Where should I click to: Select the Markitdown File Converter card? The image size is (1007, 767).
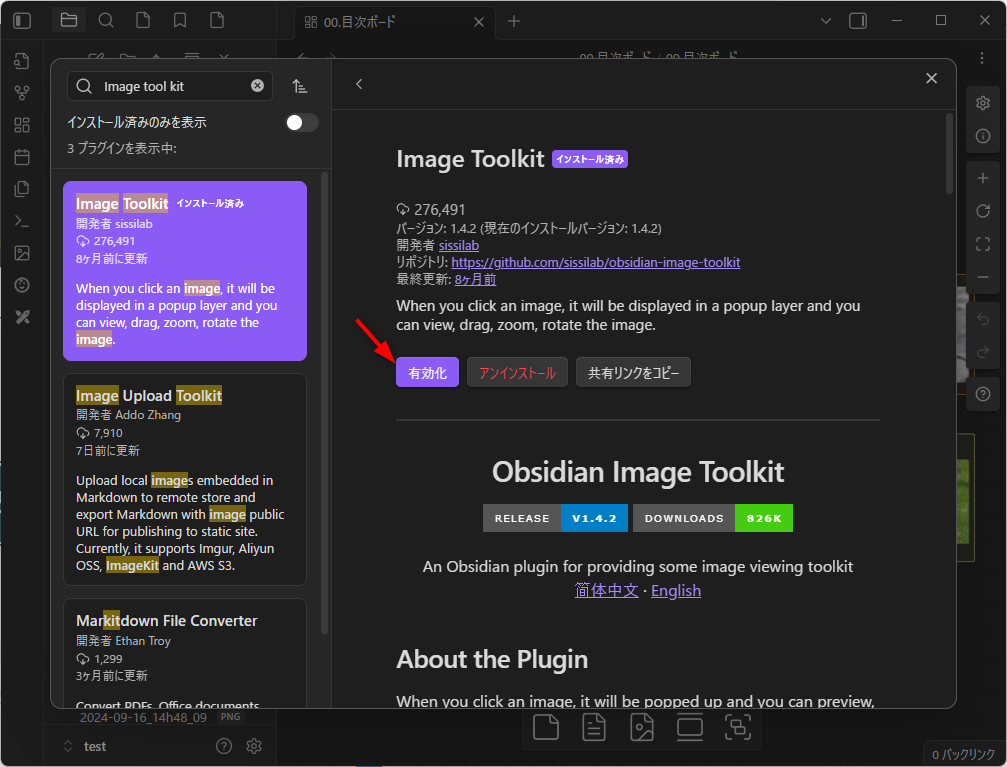185,653
